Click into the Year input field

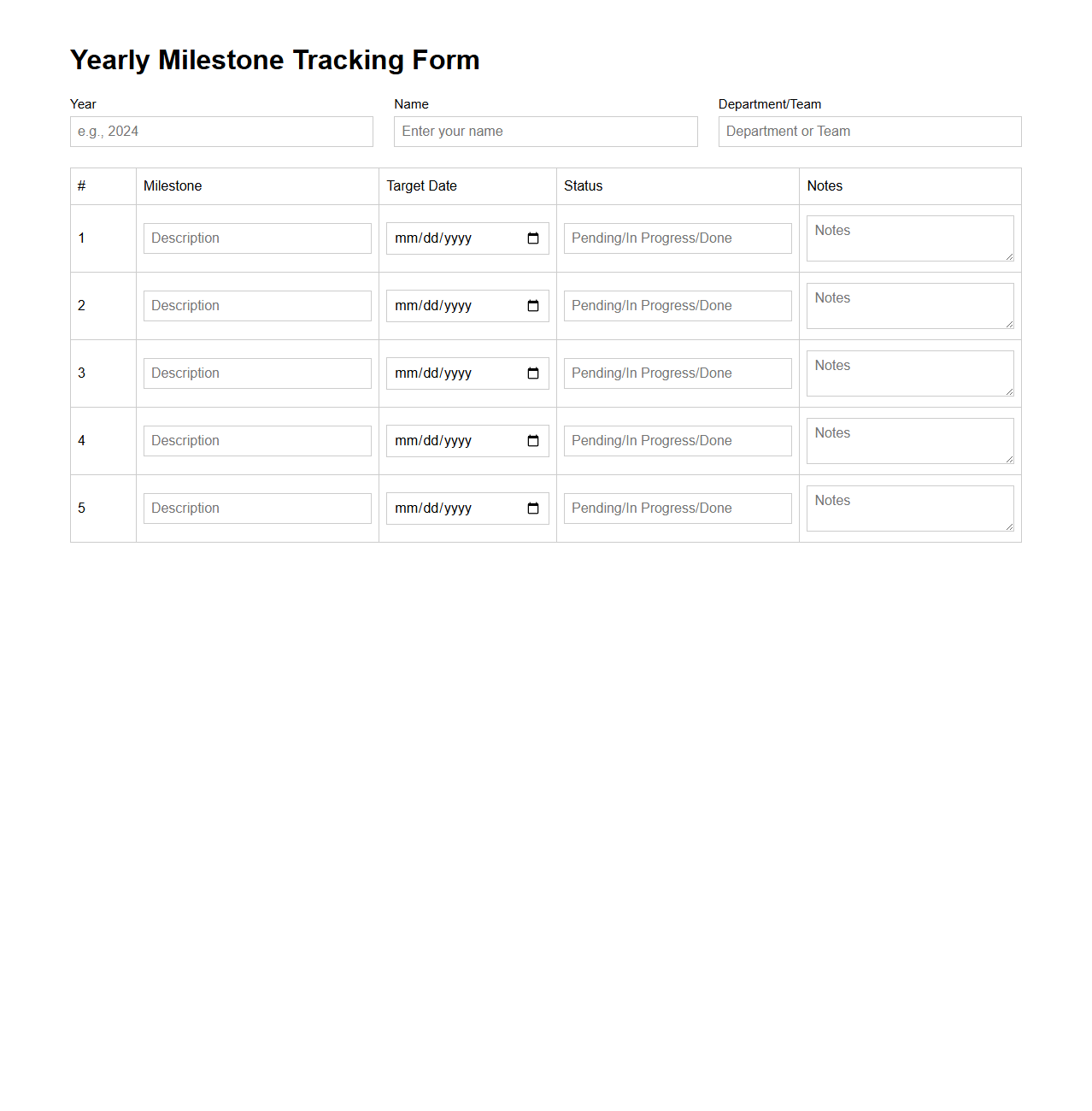point(220,132)
